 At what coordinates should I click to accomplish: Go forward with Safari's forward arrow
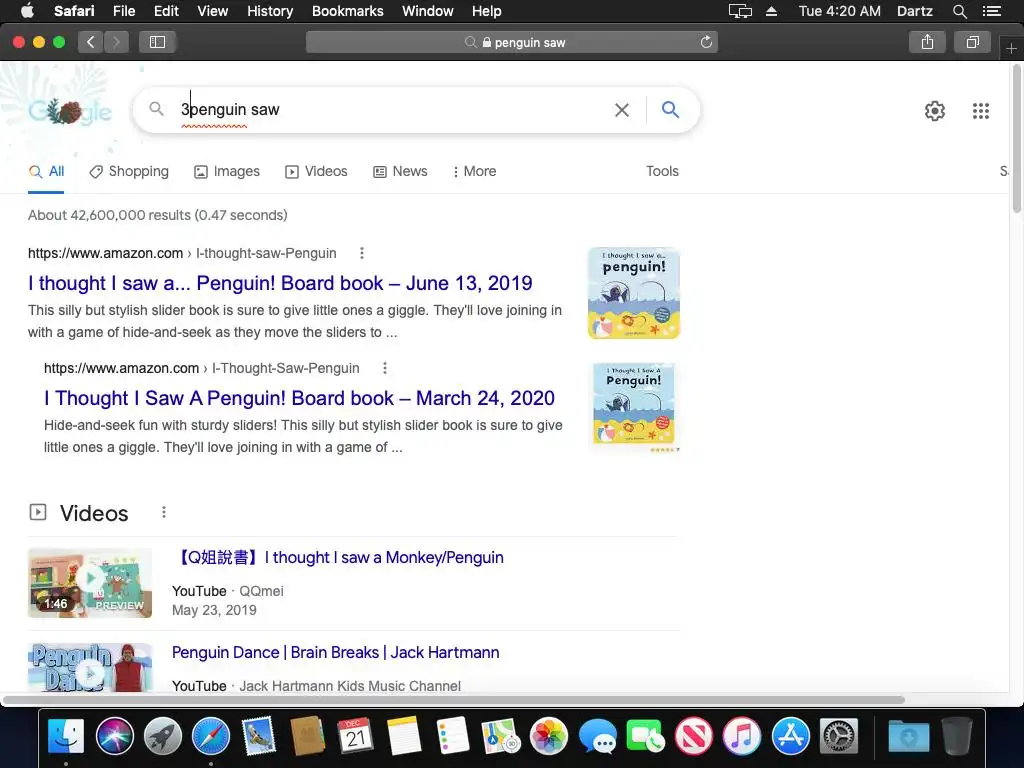point(116,42)
